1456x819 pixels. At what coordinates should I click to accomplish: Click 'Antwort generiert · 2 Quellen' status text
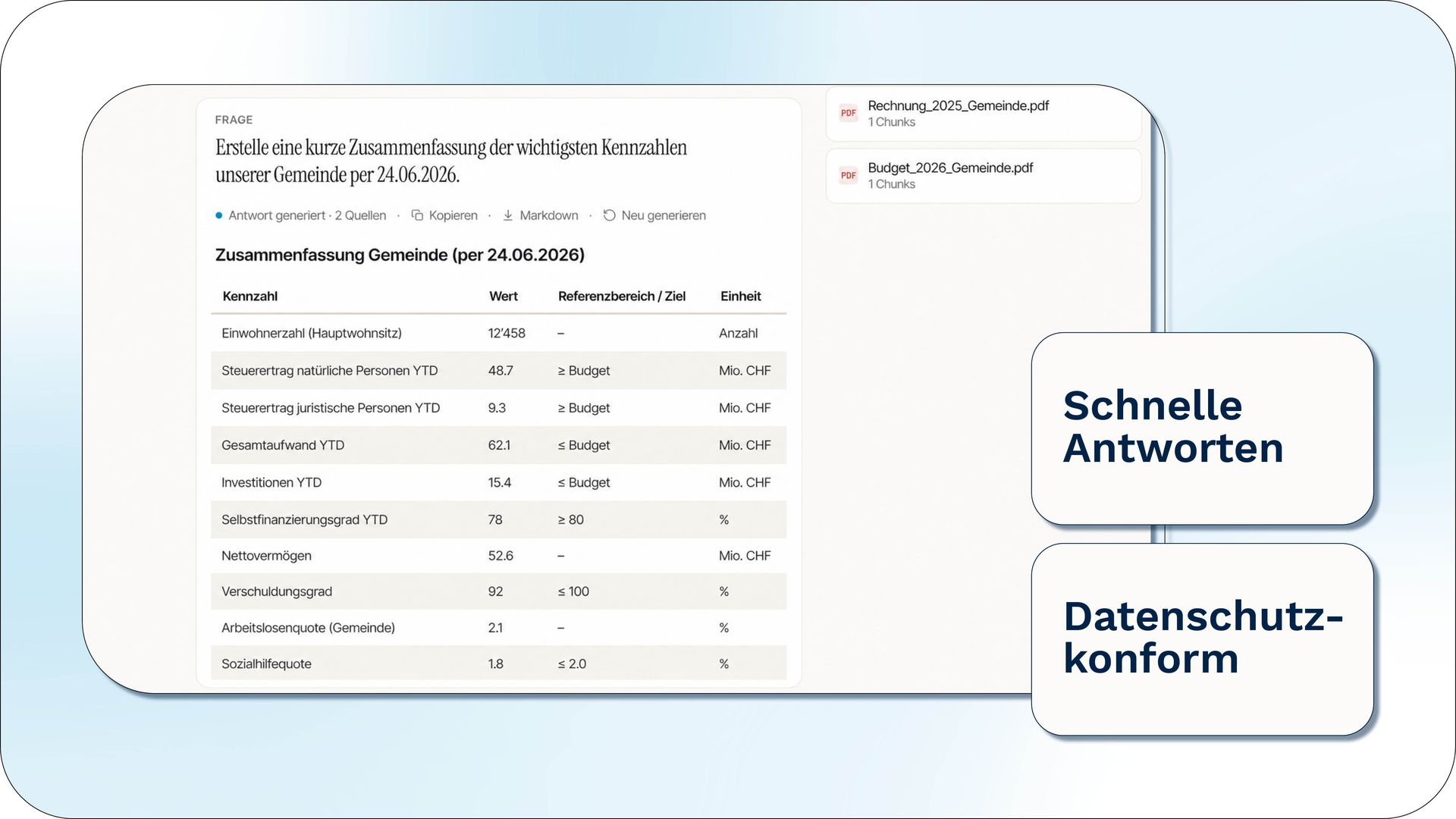click(307, 215)
